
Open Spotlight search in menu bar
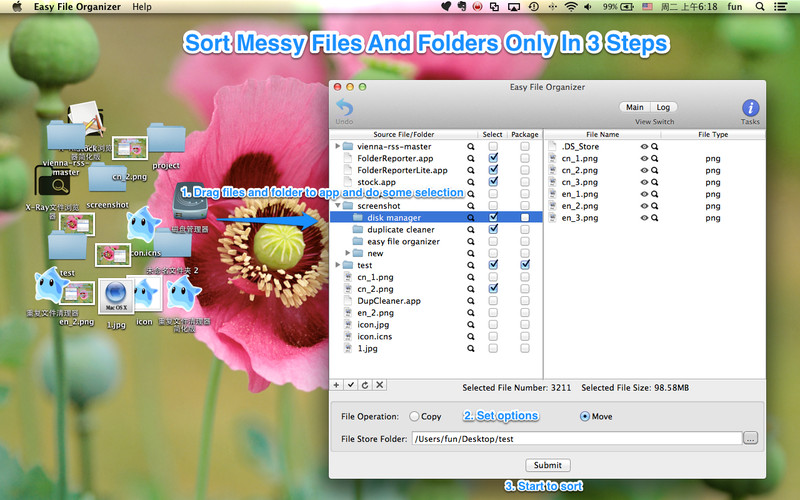click(x=760, y=7)
